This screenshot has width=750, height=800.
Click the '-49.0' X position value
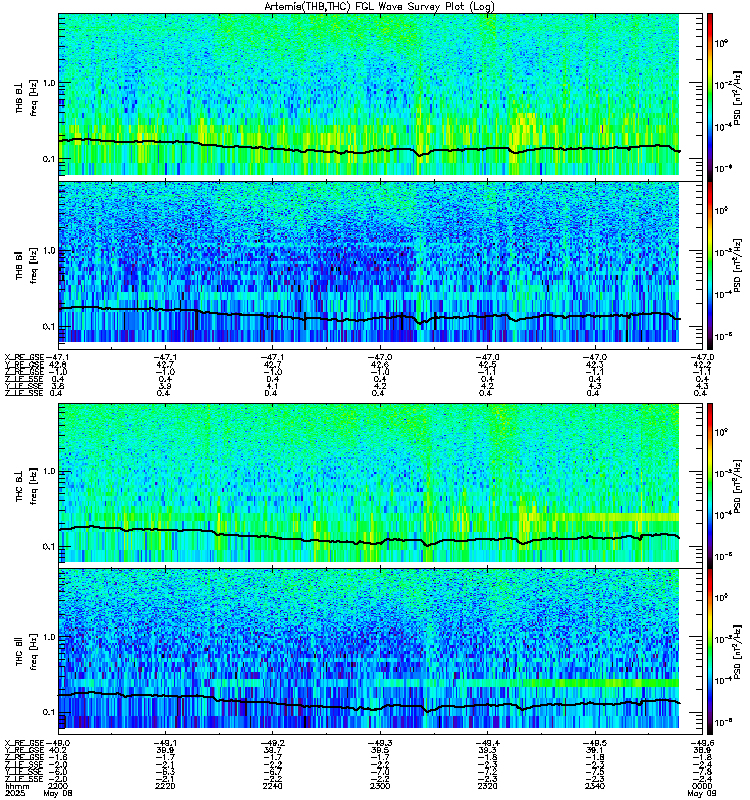[58, 743]
